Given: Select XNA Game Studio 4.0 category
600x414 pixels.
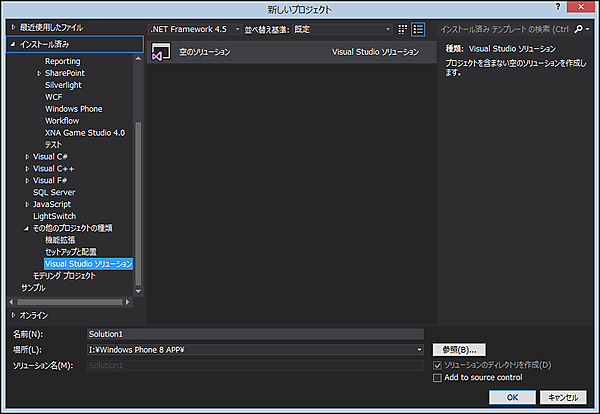Looking at the screenshot, I should point(86,133).
